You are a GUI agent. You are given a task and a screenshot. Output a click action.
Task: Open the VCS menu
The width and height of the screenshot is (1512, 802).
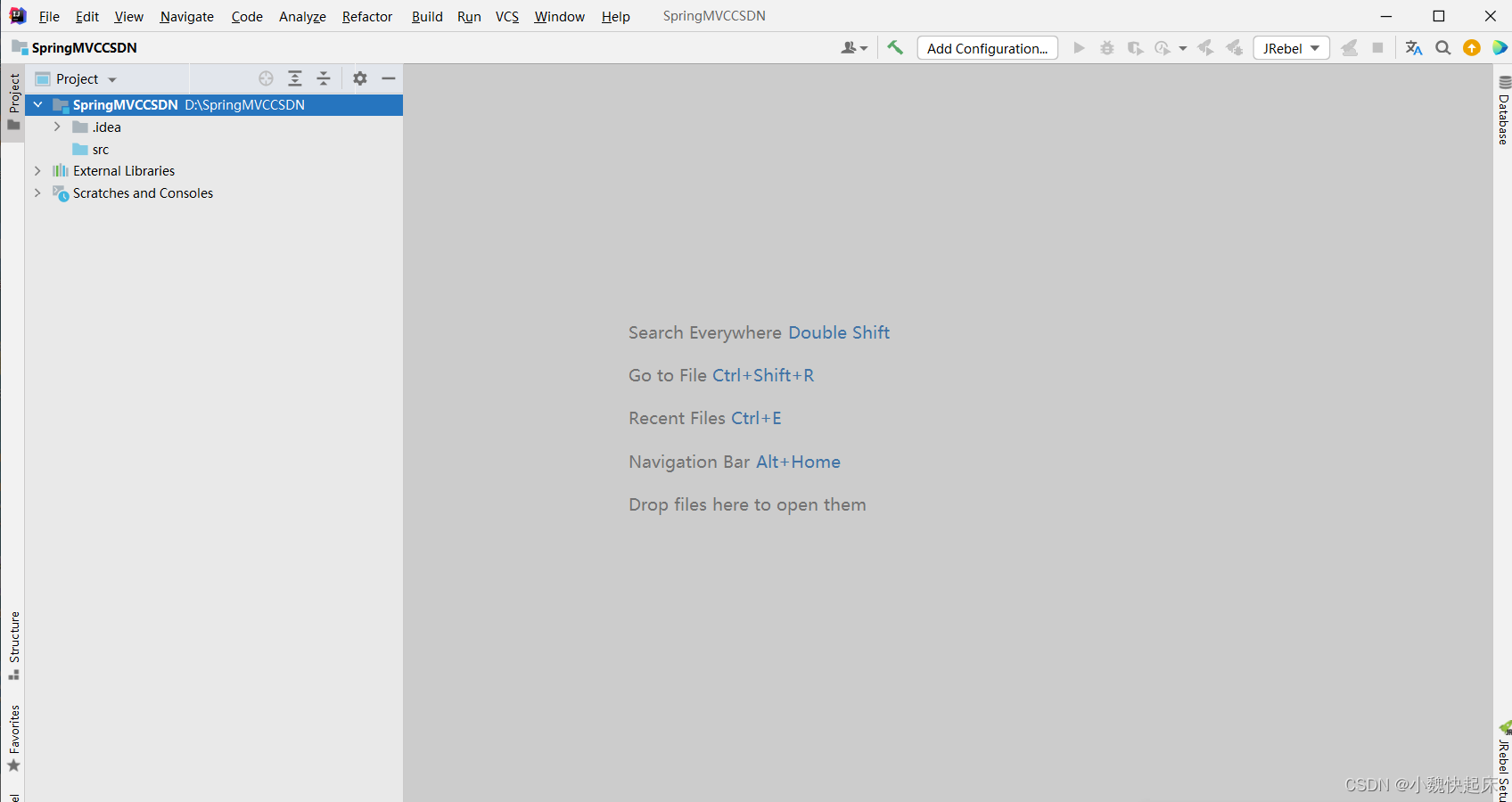coord(507,16)
